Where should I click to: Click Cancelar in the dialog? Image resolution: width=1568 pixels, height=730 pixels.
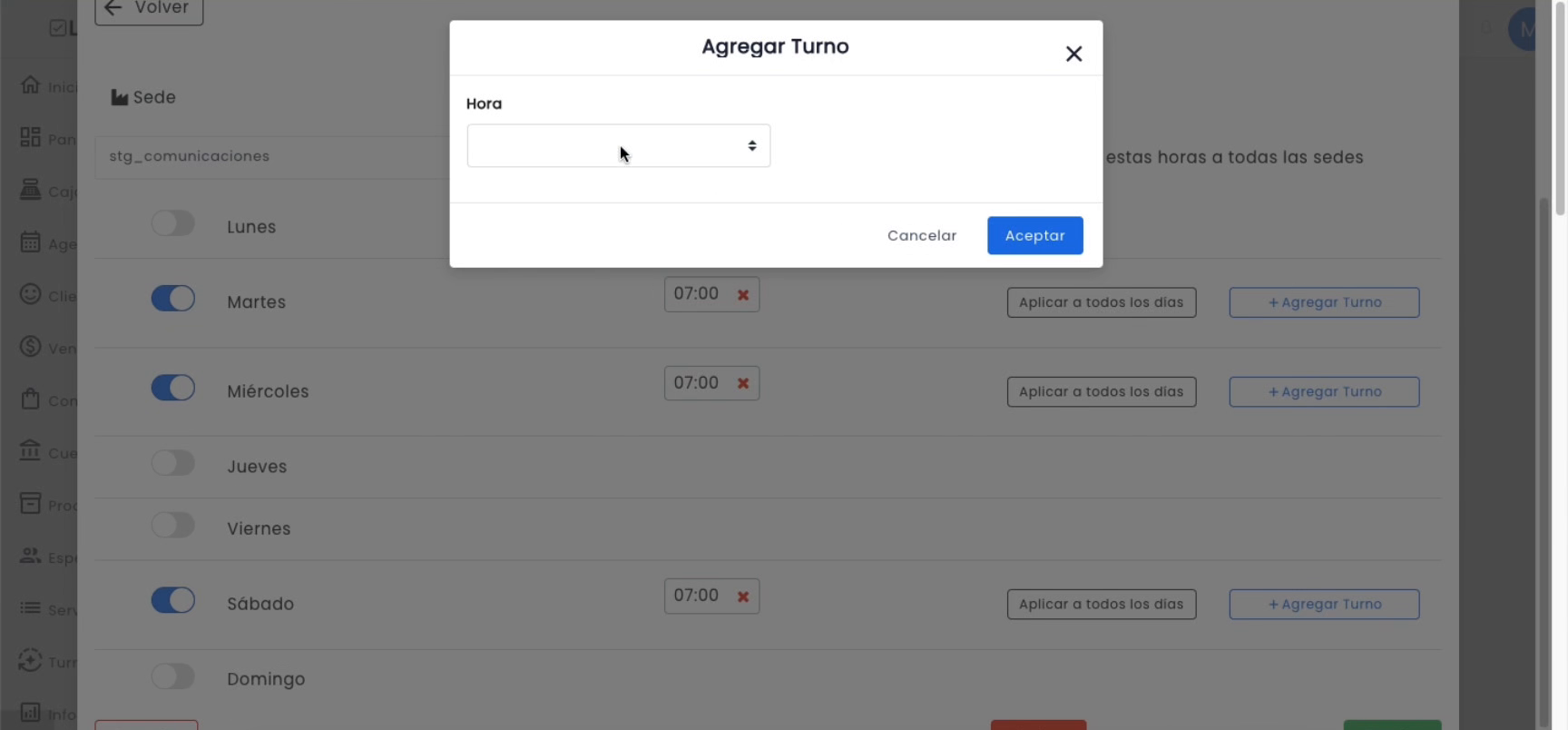pyautogui.click(x=922, y=235)
